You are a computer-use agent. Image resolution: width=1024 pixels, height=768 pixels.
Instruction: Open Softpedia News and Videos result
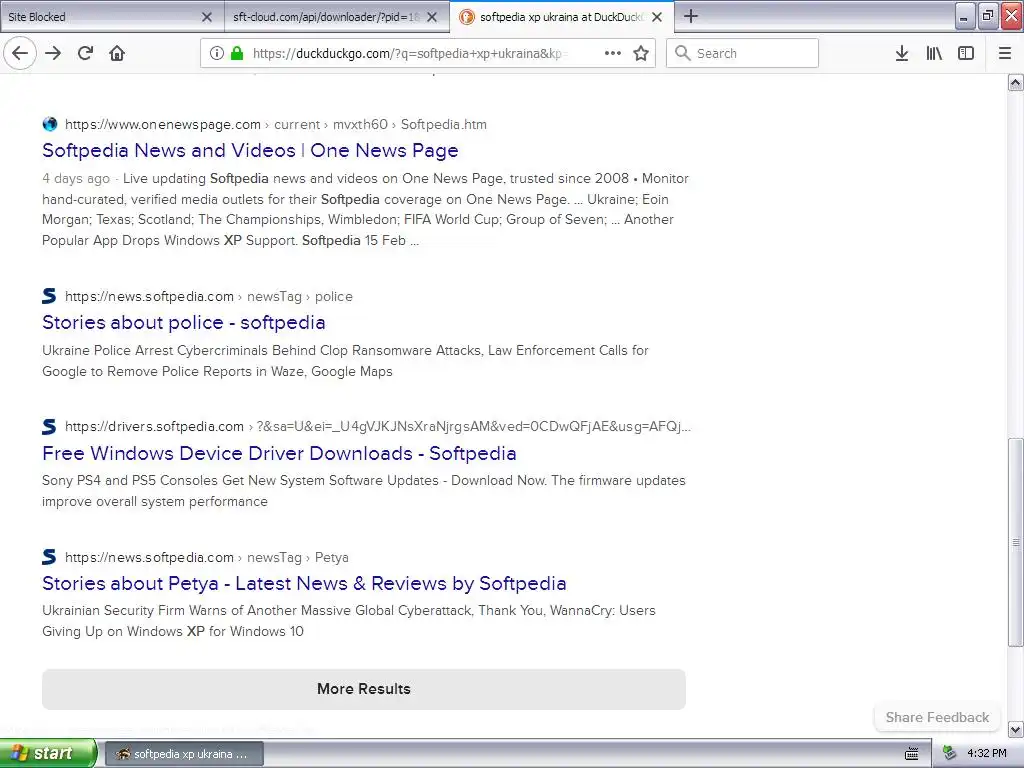[x=250, y=150]
